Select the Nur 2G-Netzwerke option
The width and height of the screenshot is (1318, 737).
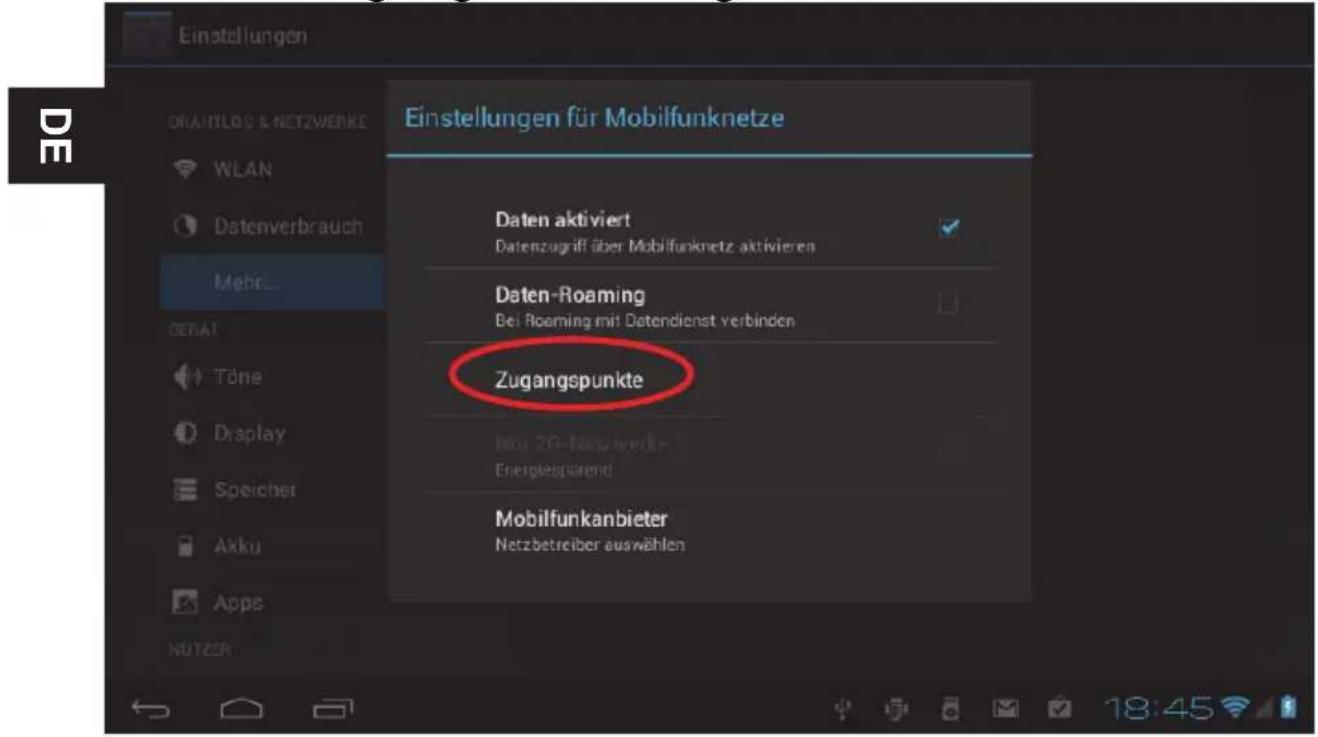pyautogui.click(x=710, y=454)
